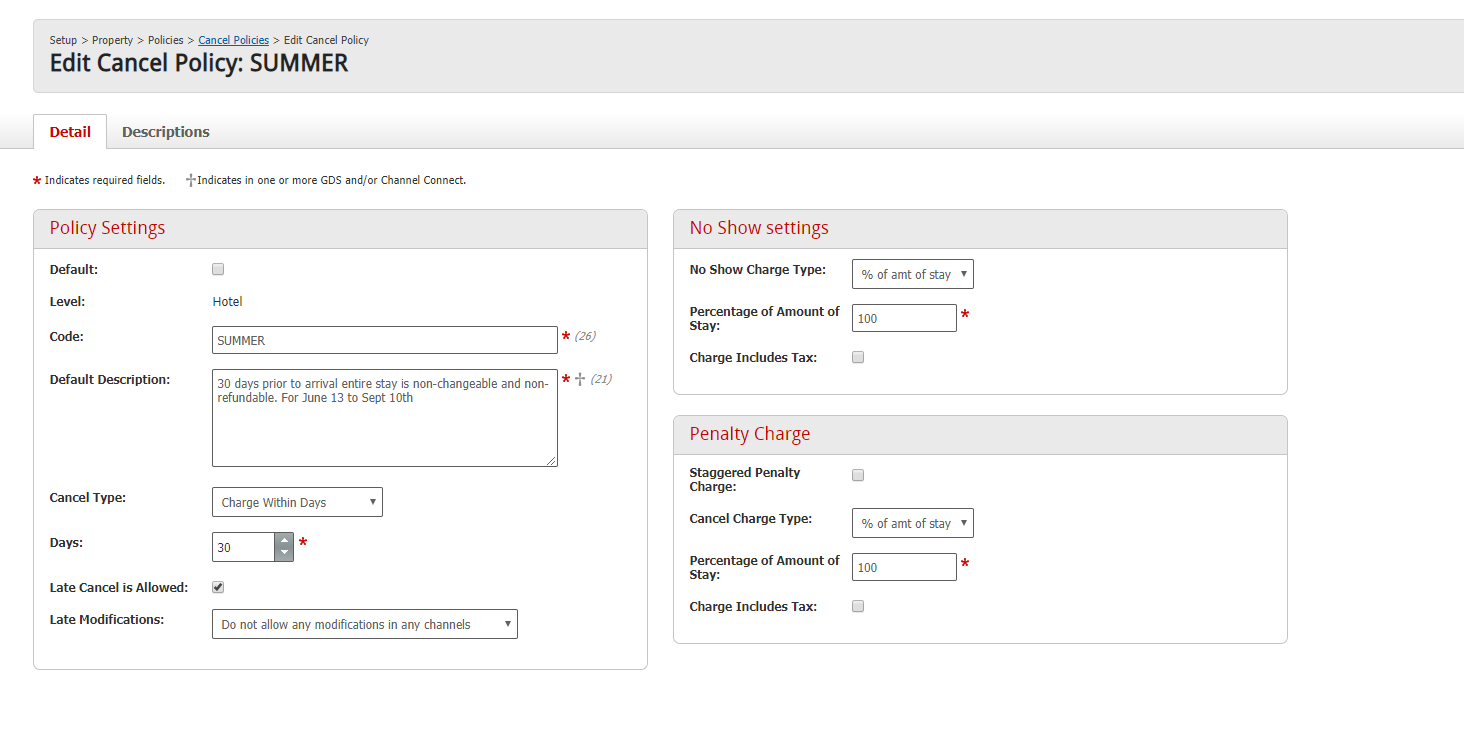Click the Code input field
Image resolution: width=1464 pixels, height=743 pixels.
(385, 340)
